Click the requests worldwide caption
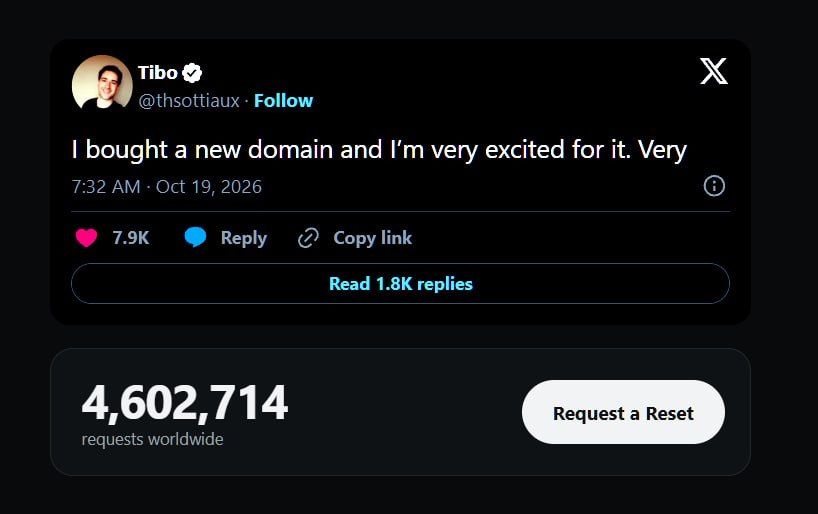818x514 pixels. point(152,439)
